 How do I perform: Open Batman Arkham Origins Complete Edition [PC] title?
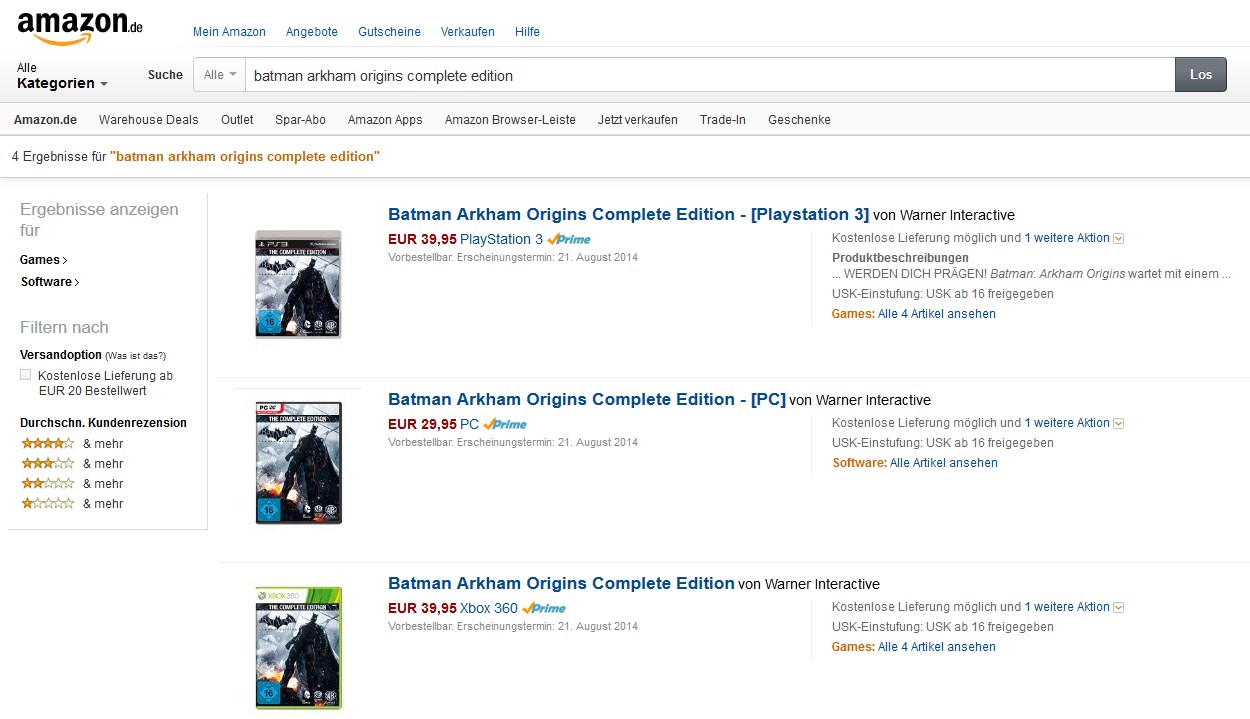pyautogui.click(x=586, y=399)
